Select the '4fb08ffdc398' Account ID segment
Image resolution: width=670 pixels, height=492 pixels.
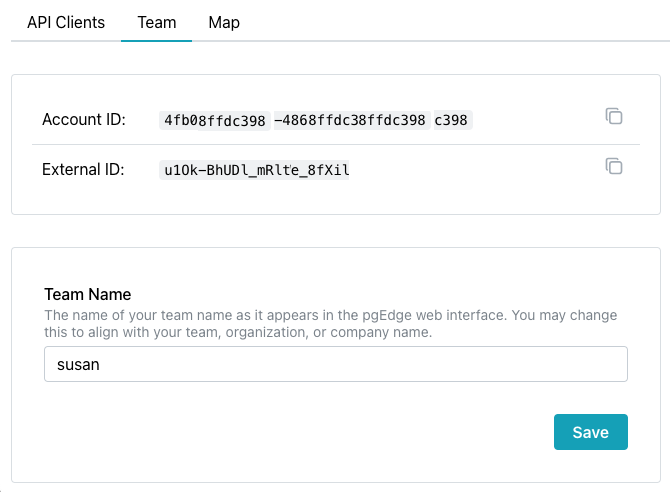click(215, 121)
